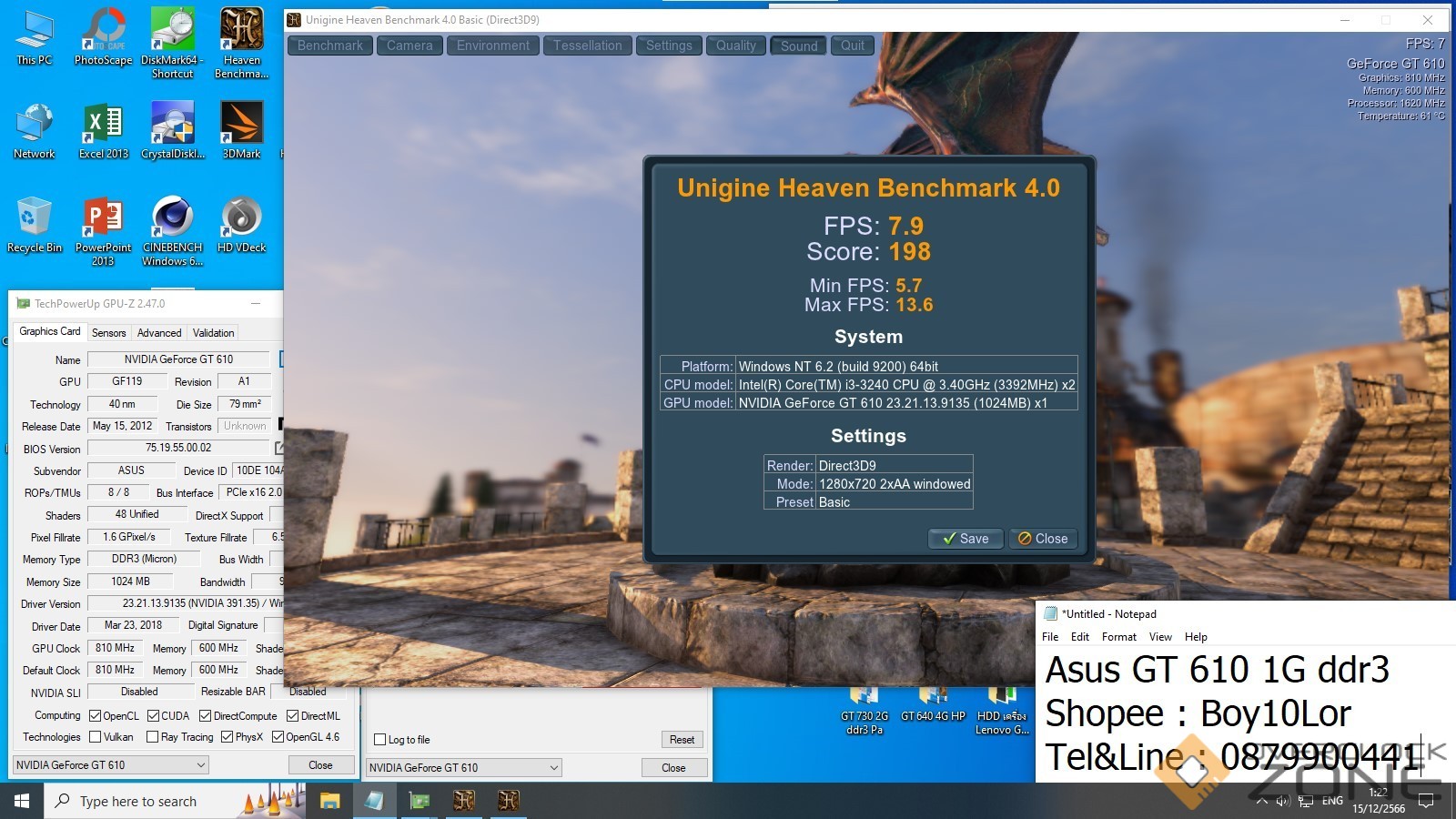Viewport: 1456px width, 819px height.
Task: Click the Unigine Heaven title bar icon
Action: coord(294,19)
